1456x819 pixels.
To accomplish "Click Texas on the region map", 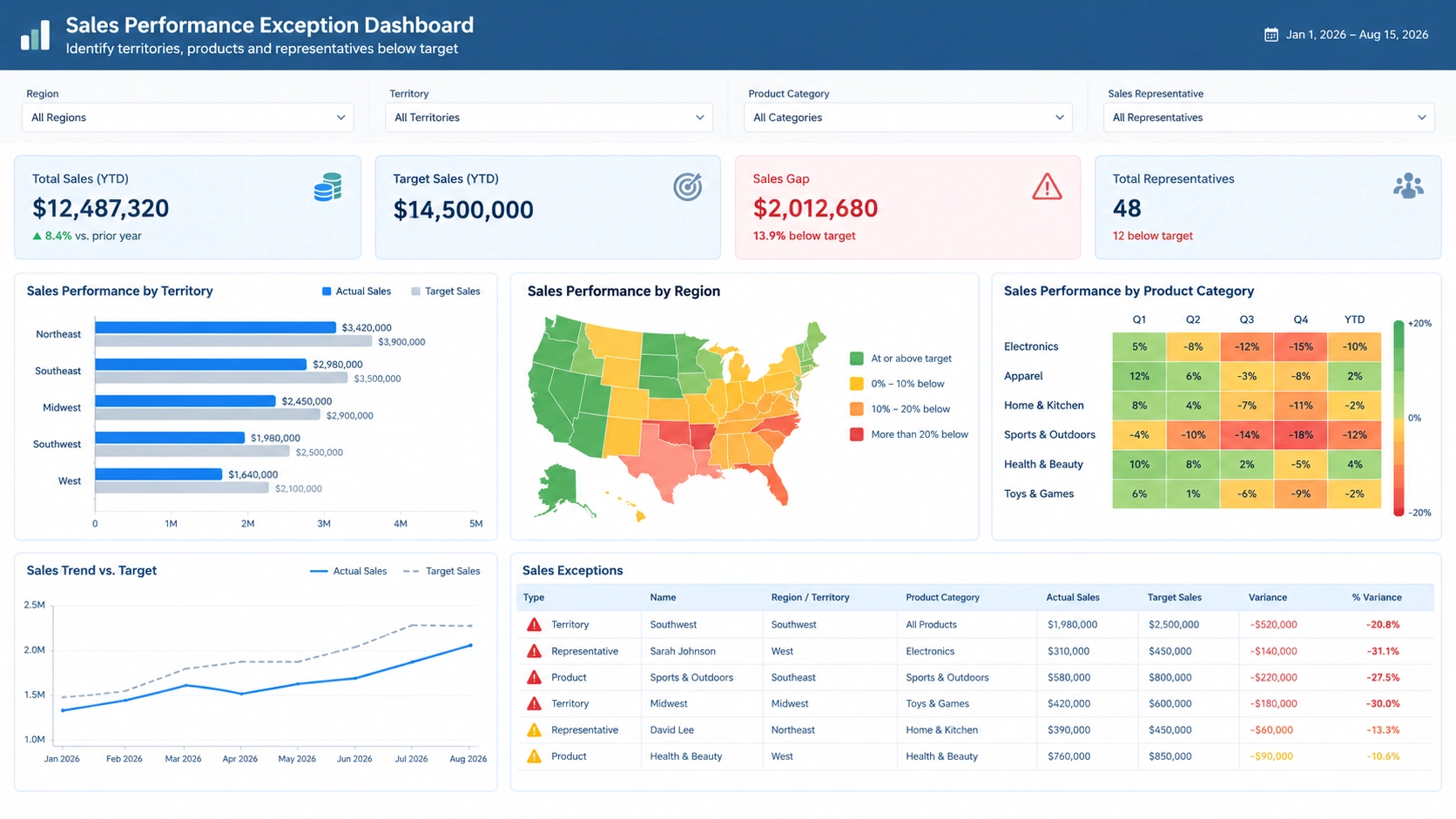I will 662,466.
